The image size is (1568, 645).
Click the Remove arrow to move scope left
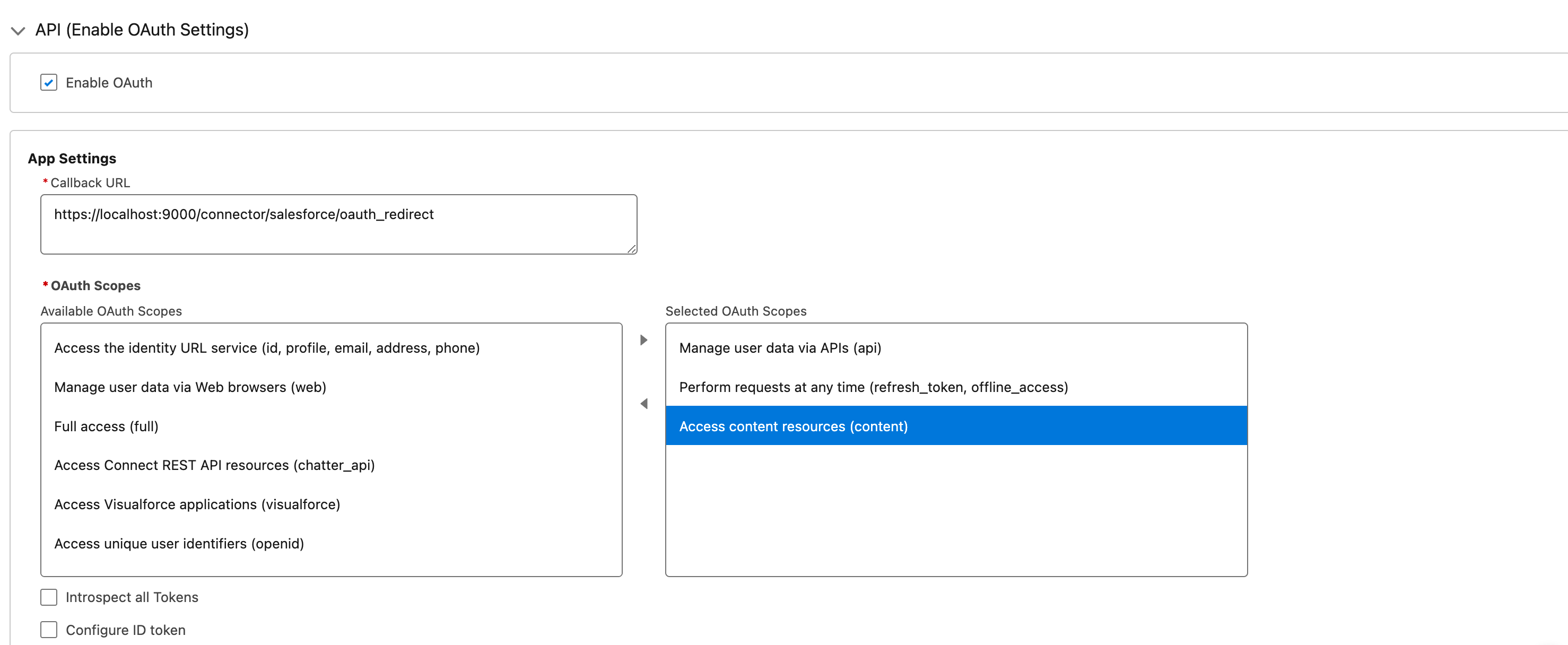643,404
